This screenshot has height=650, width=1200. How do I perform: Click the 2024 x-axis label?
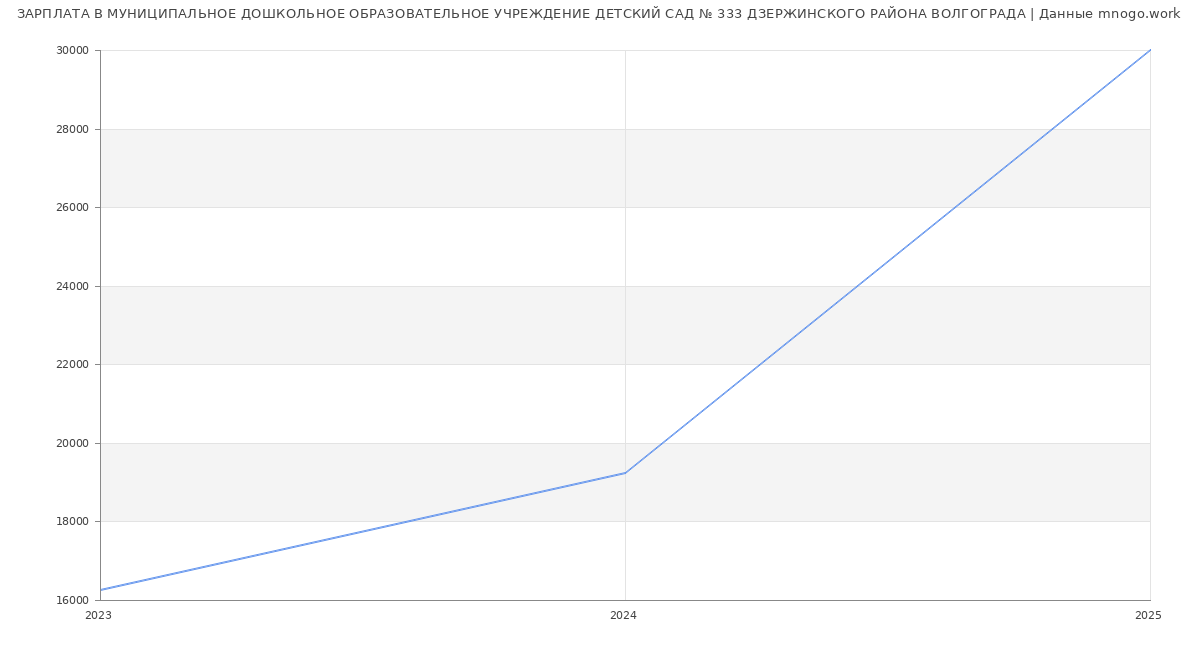623,616
